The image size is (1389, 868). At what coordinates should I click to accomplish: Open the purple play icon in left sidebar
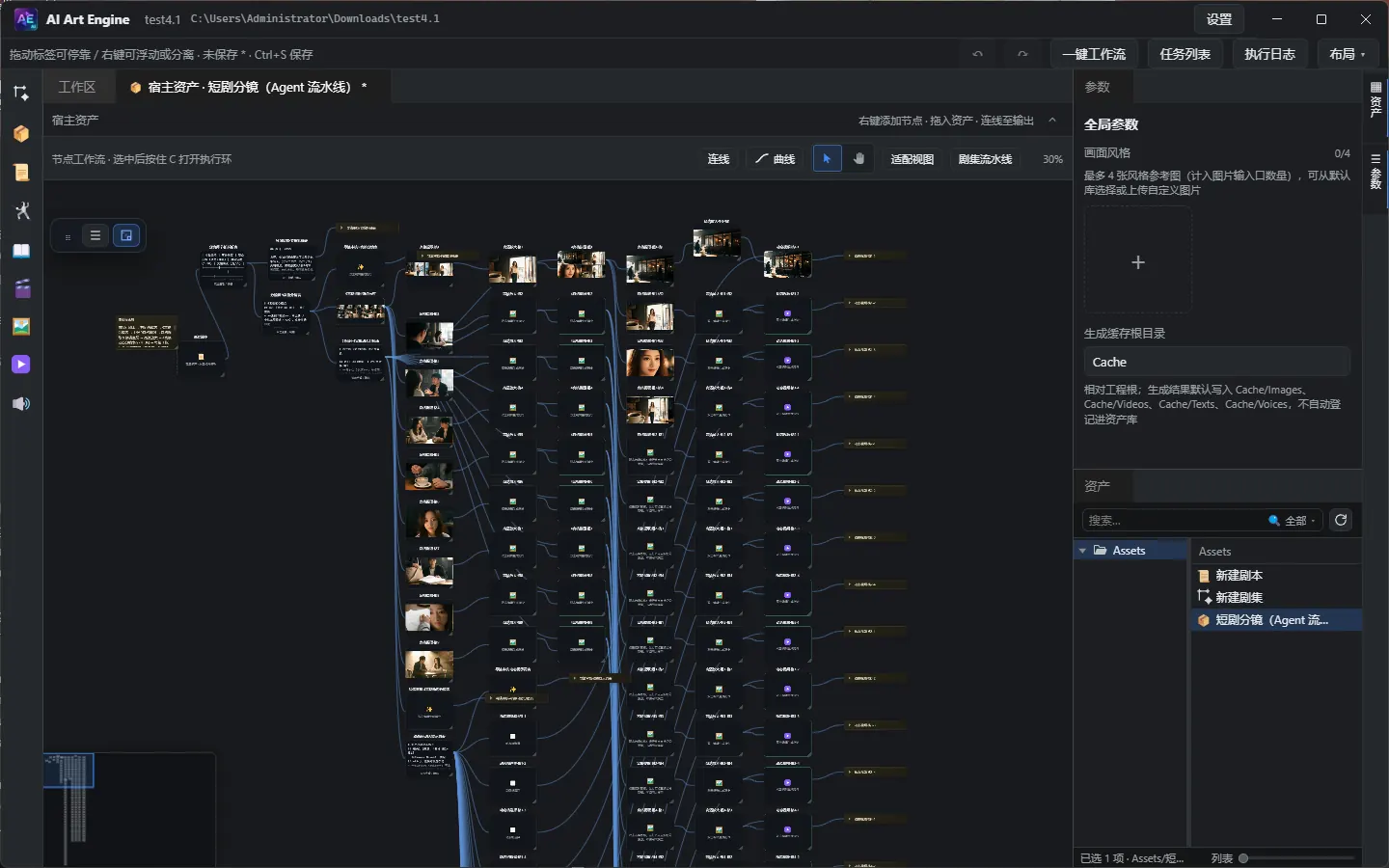21,365
